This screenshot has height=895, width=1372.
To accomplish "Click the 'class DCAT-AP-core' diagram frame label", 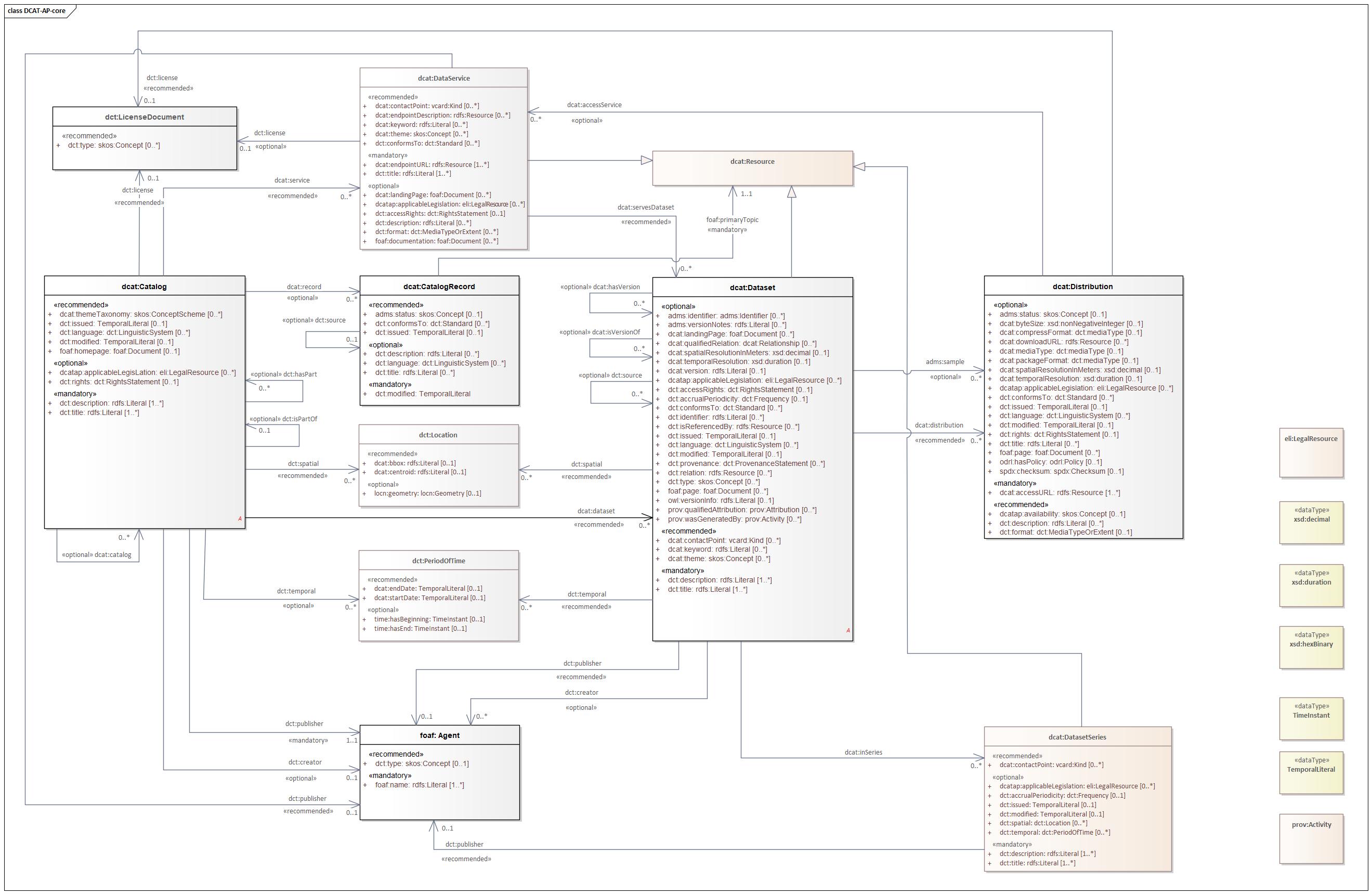I will click(36, 10).
